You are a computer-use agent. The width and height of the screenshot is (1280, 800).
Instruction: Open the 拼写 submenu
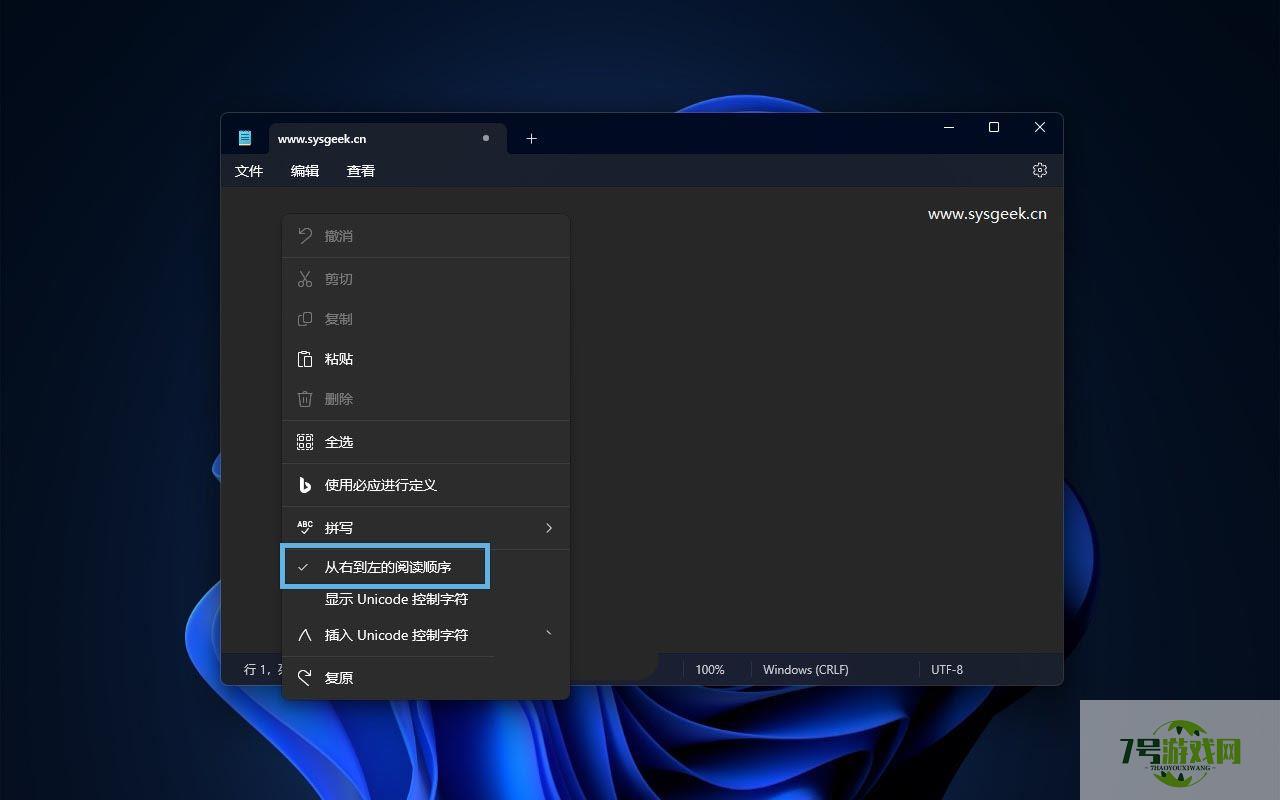(426, 528)
